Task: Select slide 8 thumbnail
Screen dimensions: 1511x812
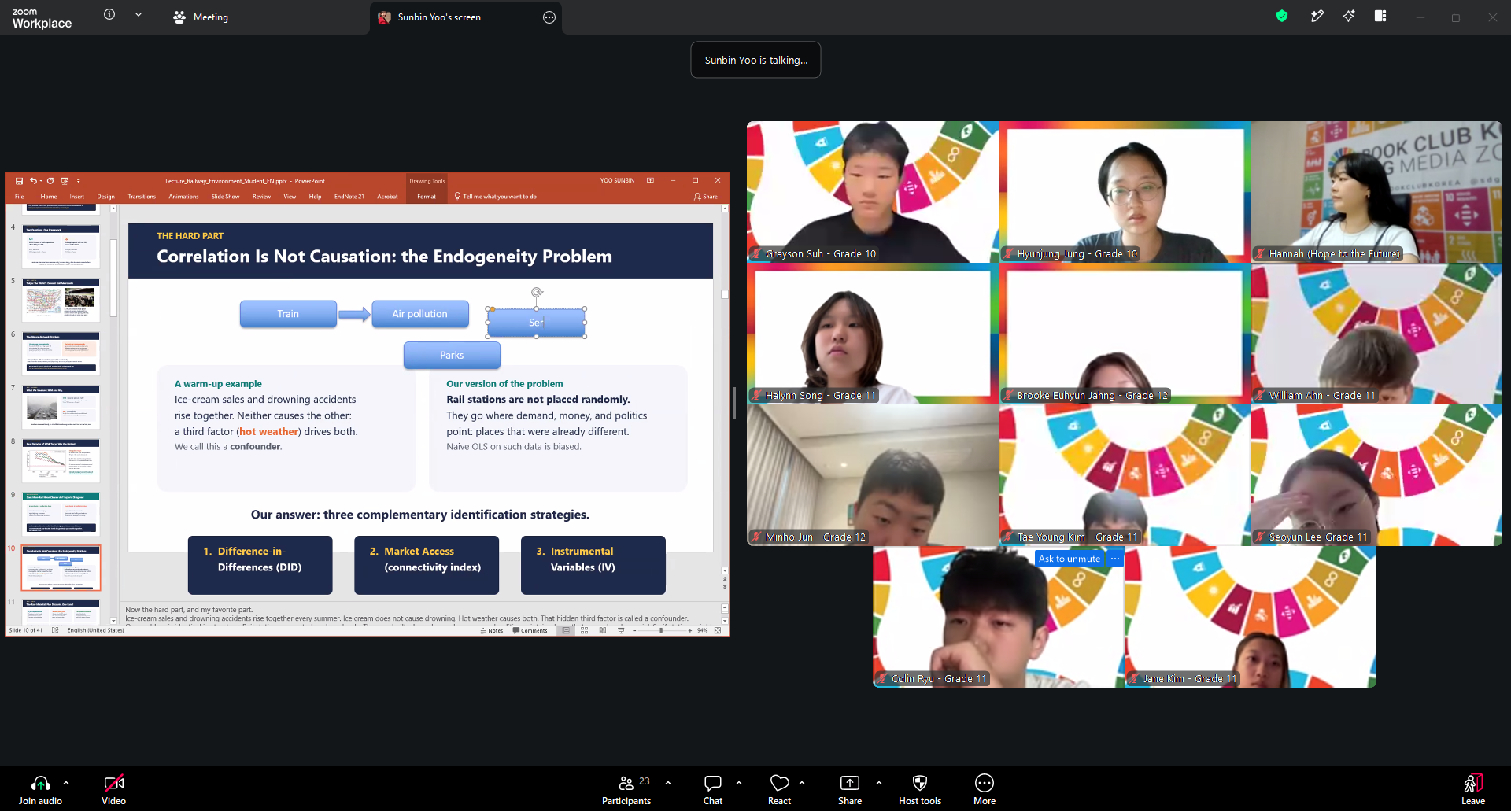Action: coord(61,460)
